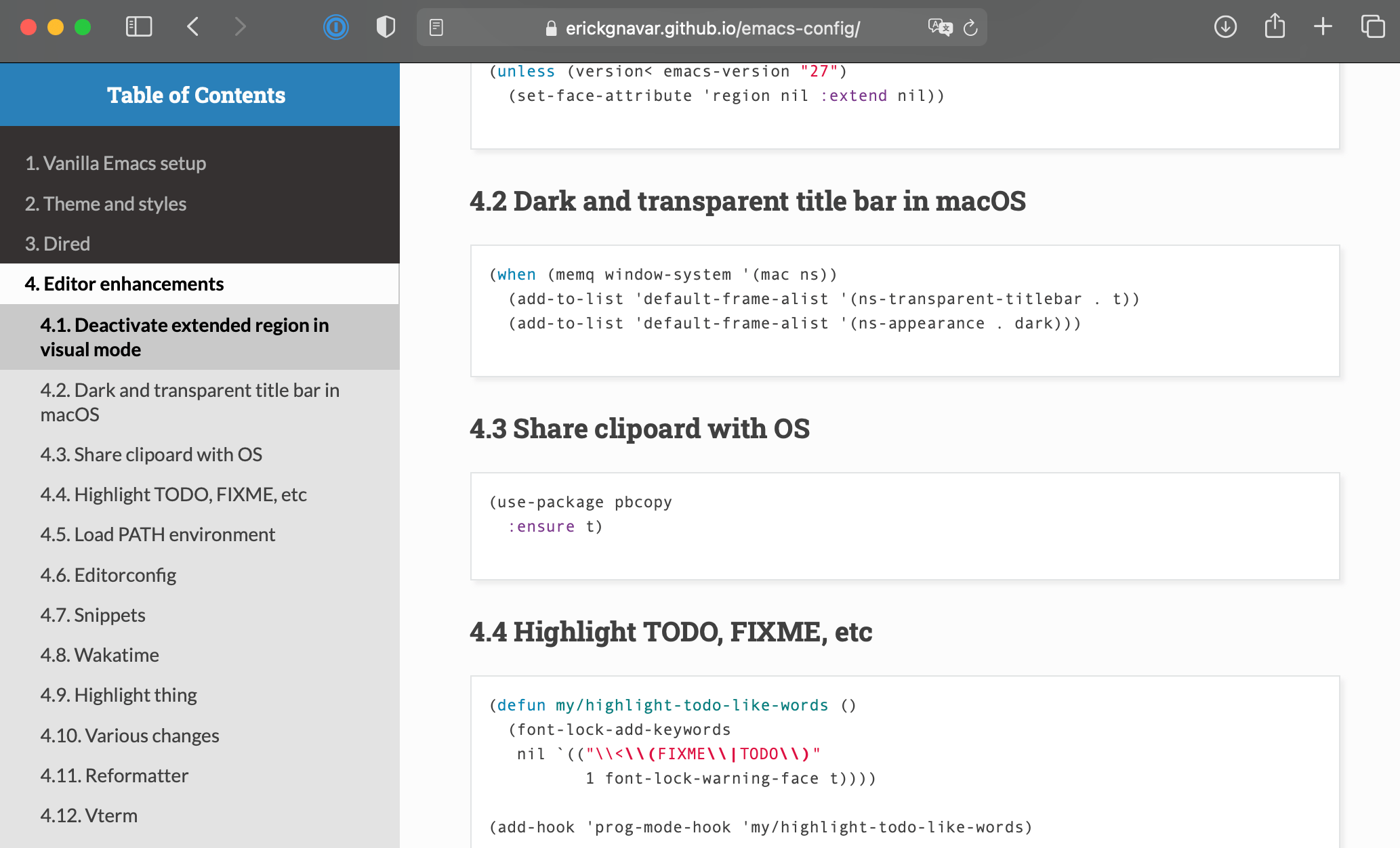Screen dimensions: 1400x848
Task: Open the Share menu icon
Action: [1275, 27]
